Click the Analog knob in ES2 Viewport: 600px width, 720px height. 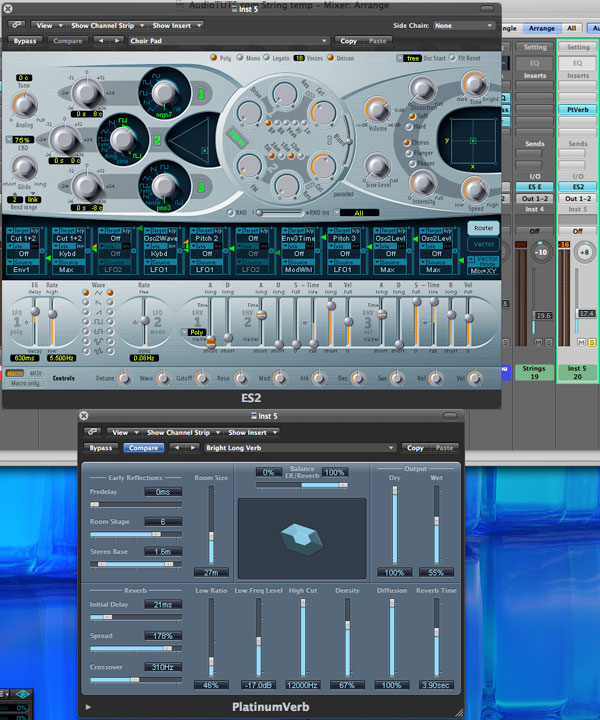(x=23, y=105)
